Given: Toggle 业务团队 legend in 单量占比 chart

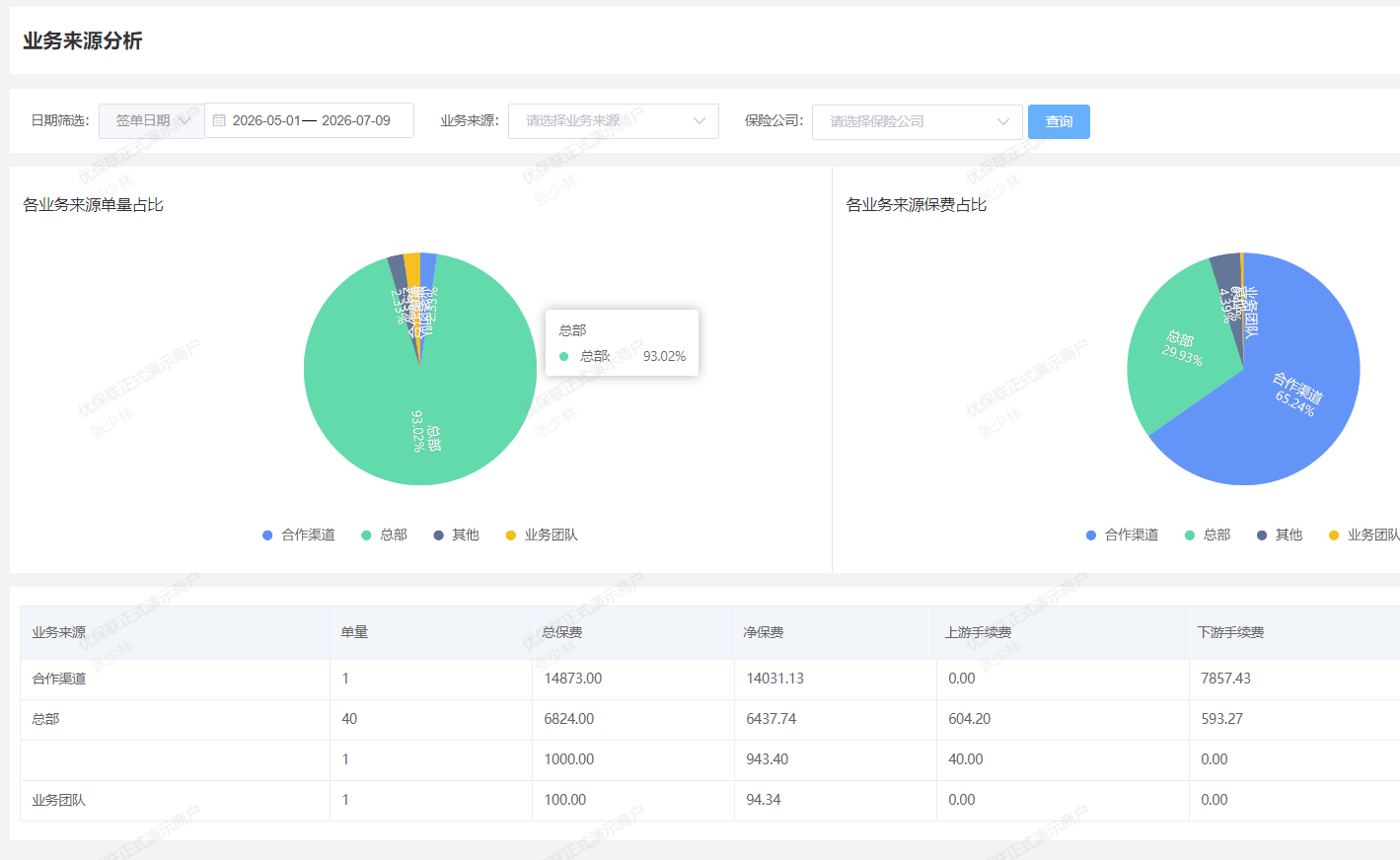Looking at the screenshot, I should [542, 535].
